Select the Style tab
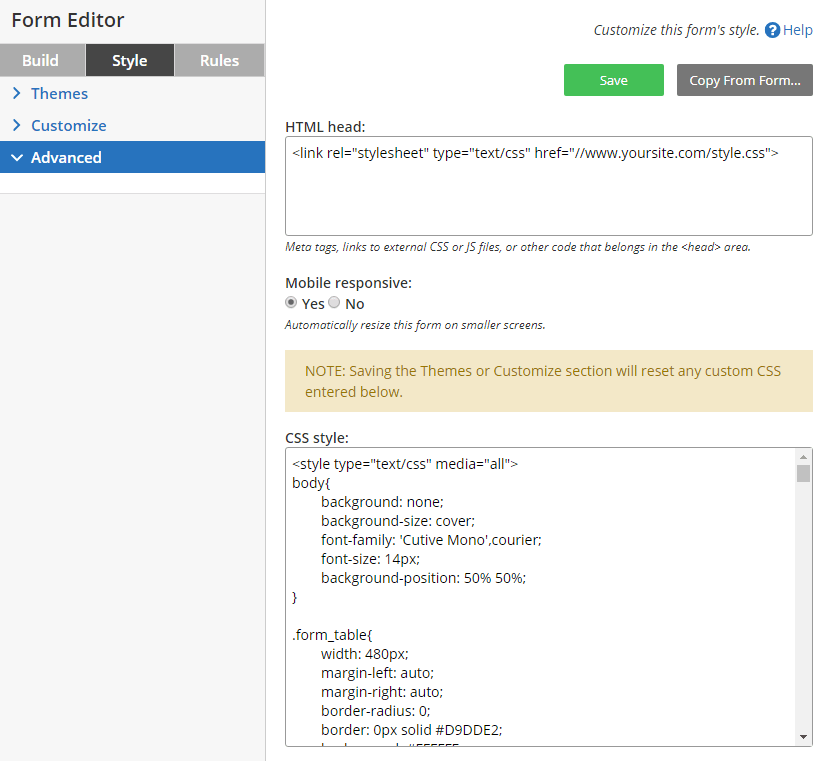 pyautogui.click(x=129, y=60)
